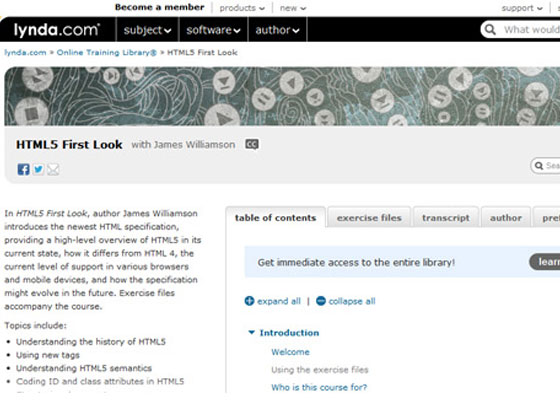Open the author dropdown menu
This screenshot has height=400, width=560.
277,30
